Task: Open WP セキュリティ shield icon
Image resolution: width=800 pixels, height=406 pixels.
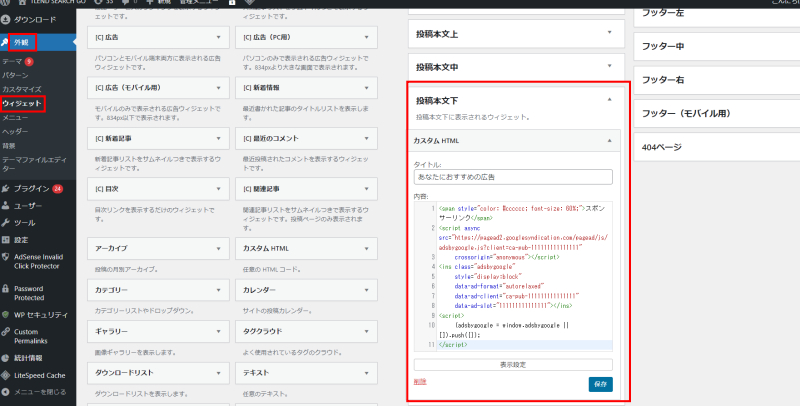Action: [x=6, y=315]
